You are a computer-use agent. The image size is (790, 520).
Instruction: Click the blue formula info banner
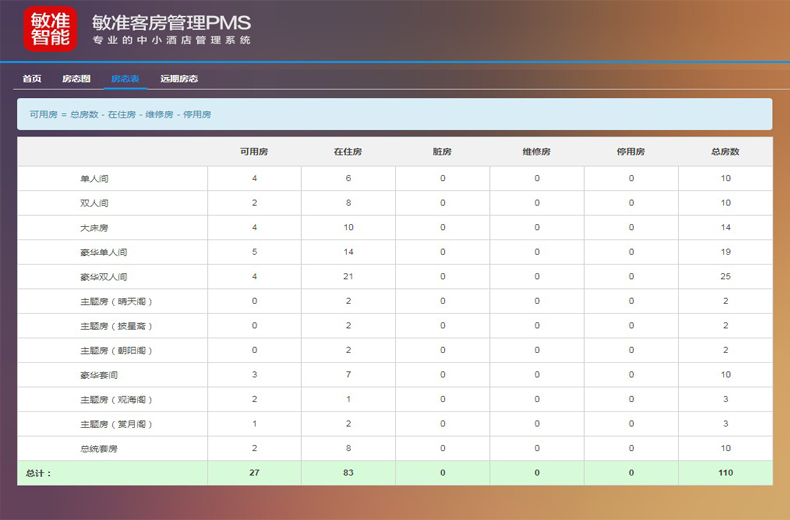point(394,114)
